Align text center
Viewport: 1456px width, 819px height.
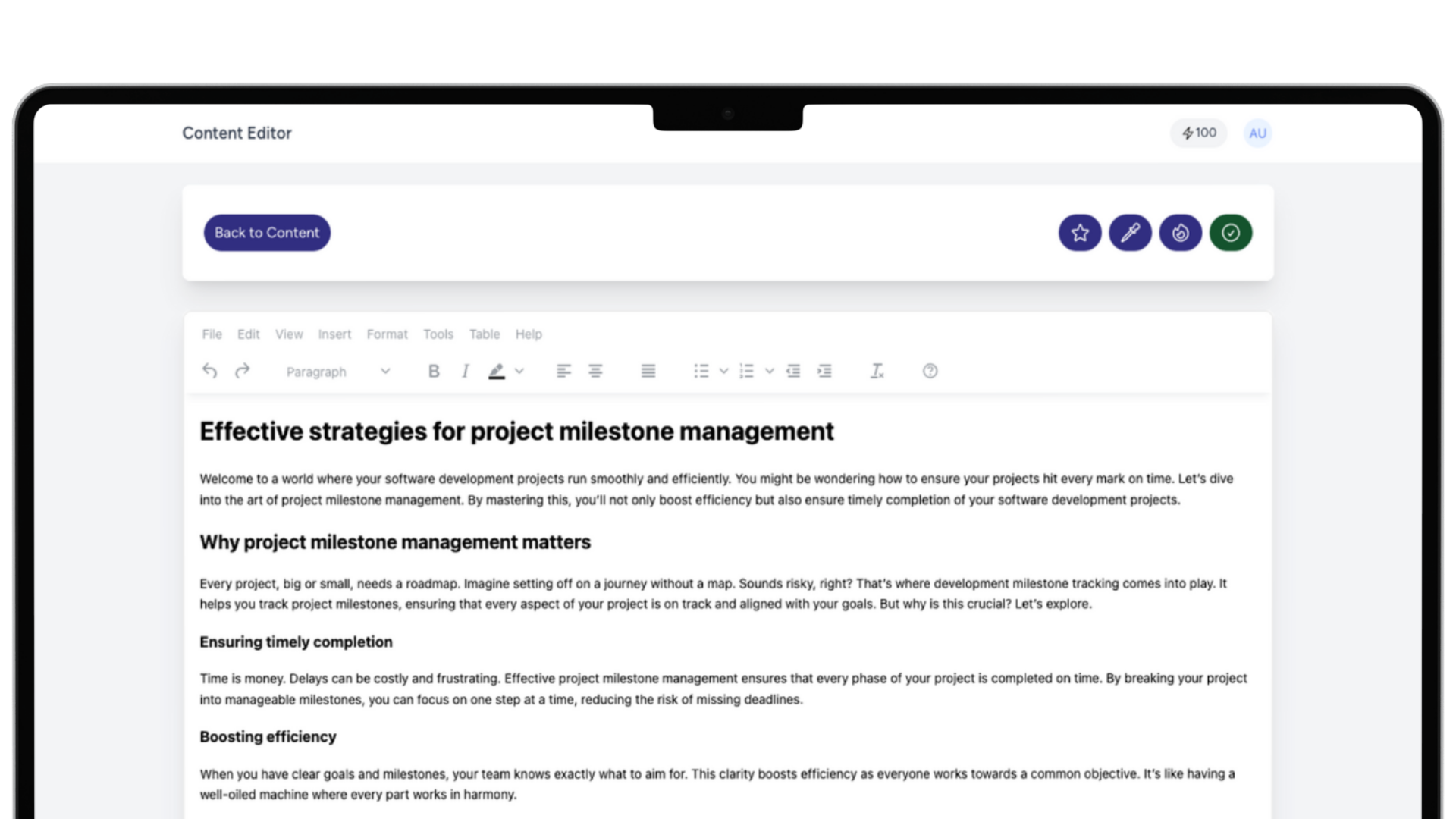coord(595,371)
